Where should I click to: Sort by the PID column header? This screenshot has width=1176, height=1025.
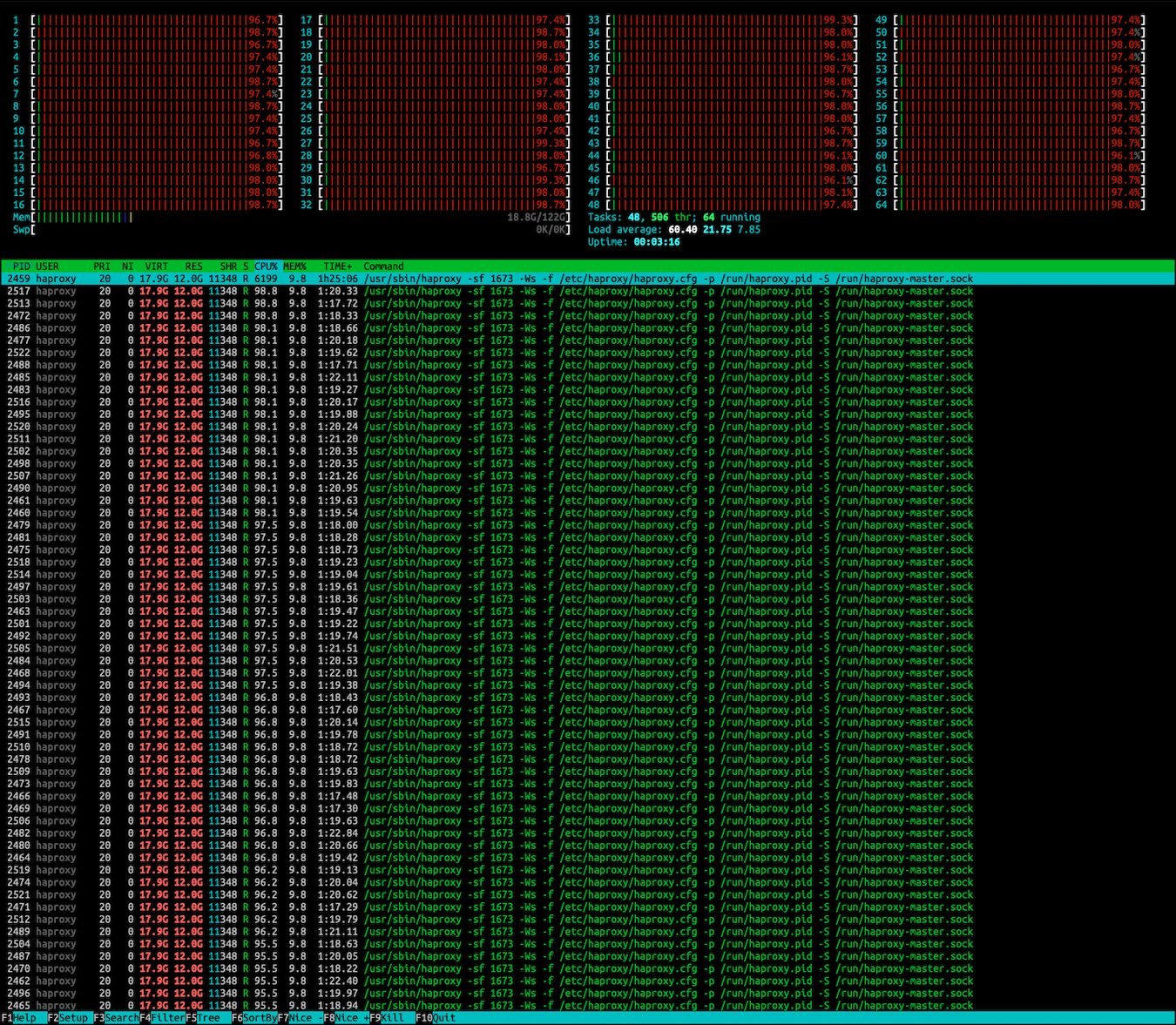pos(21,266)
